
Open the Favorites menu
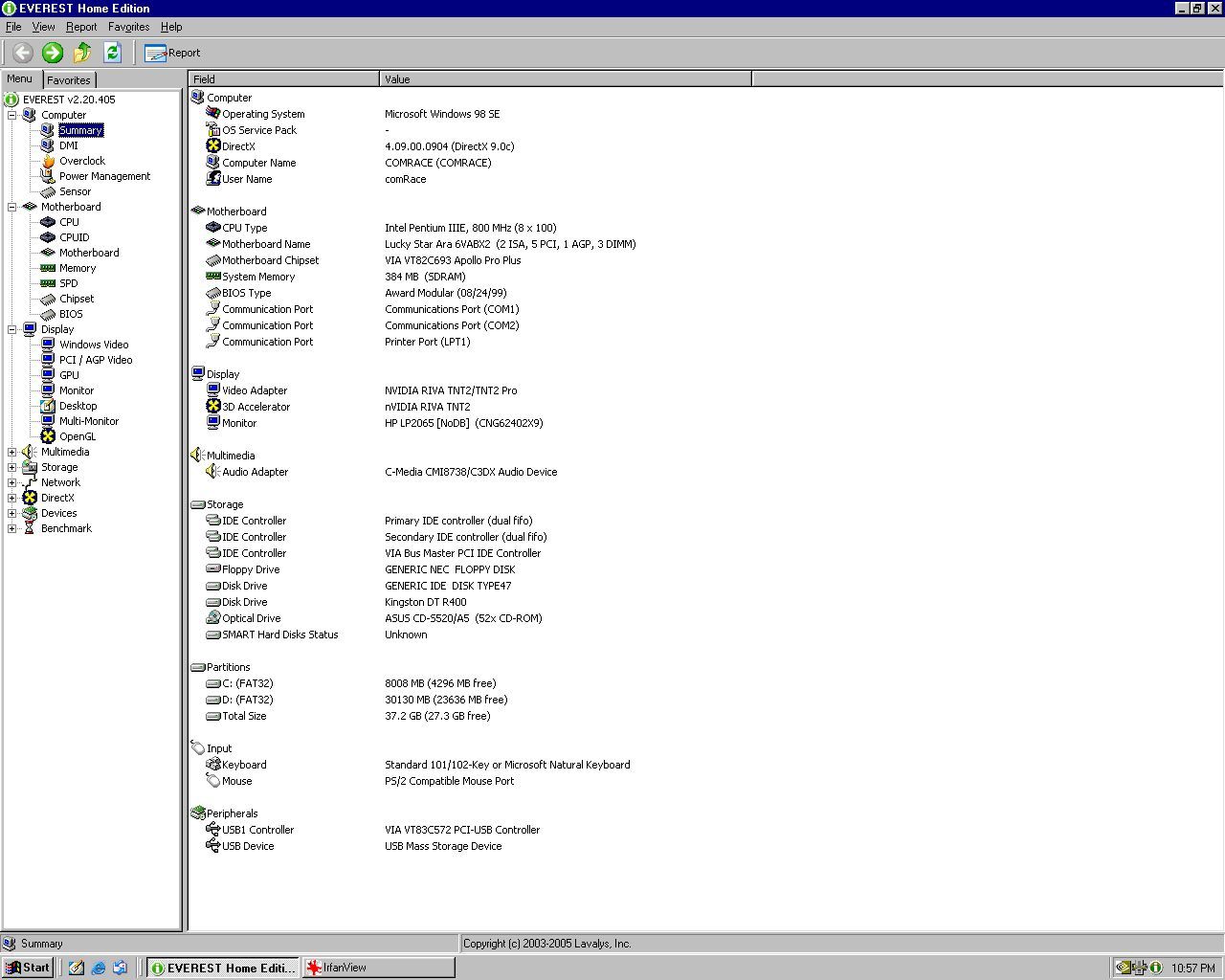click(x=128, y=27)
